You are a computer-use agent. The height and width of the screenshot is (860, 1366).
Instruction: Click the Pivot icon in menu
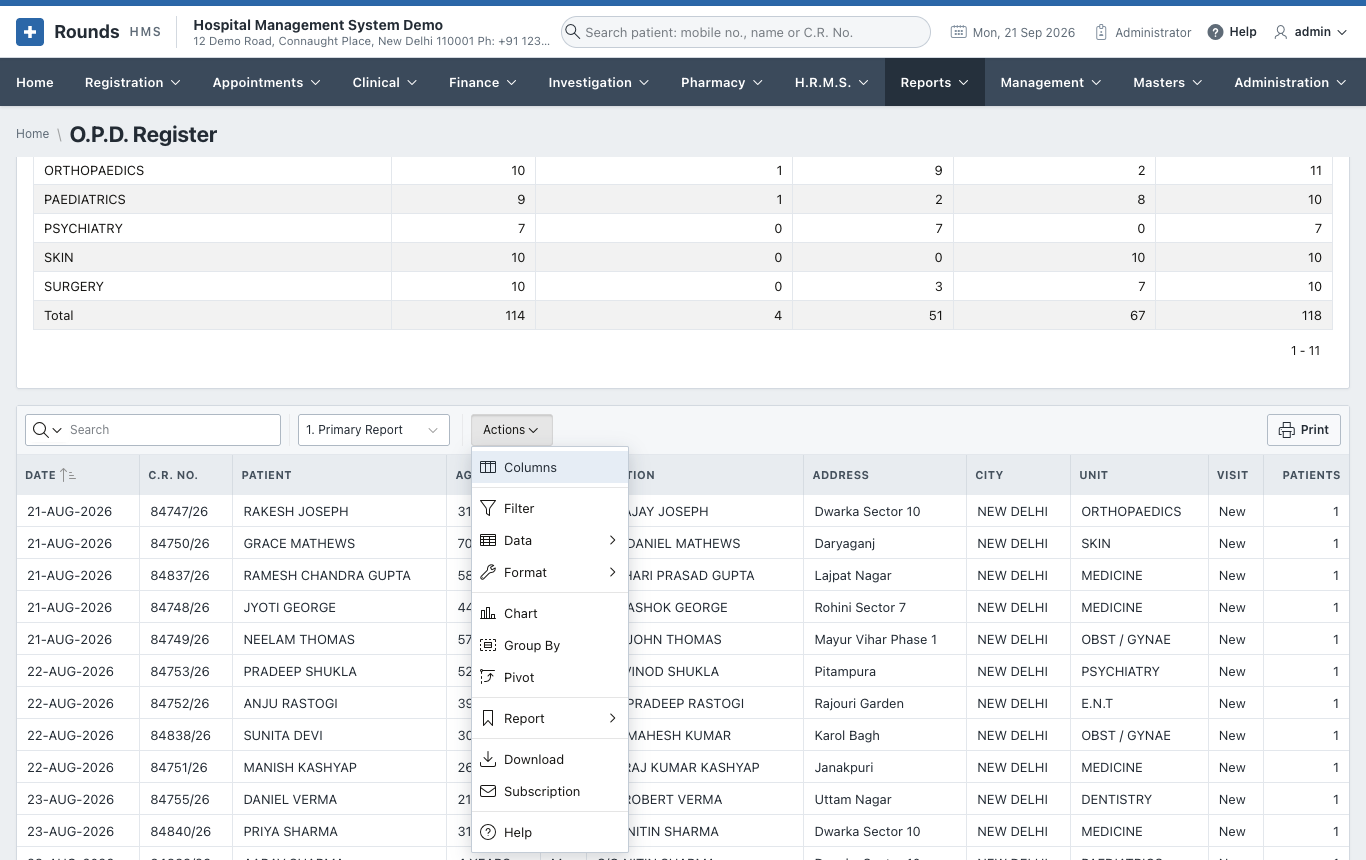488,677
